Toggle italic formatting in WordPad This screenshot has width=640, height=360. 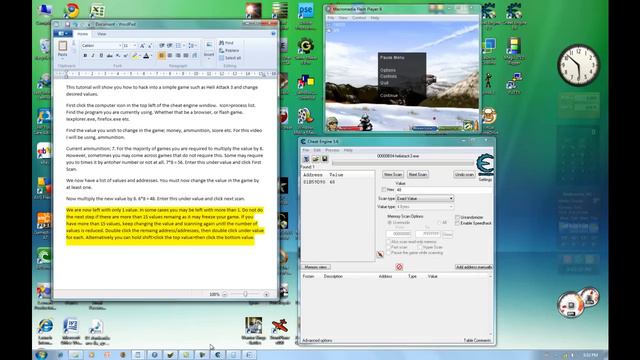(x=93, y=56)
